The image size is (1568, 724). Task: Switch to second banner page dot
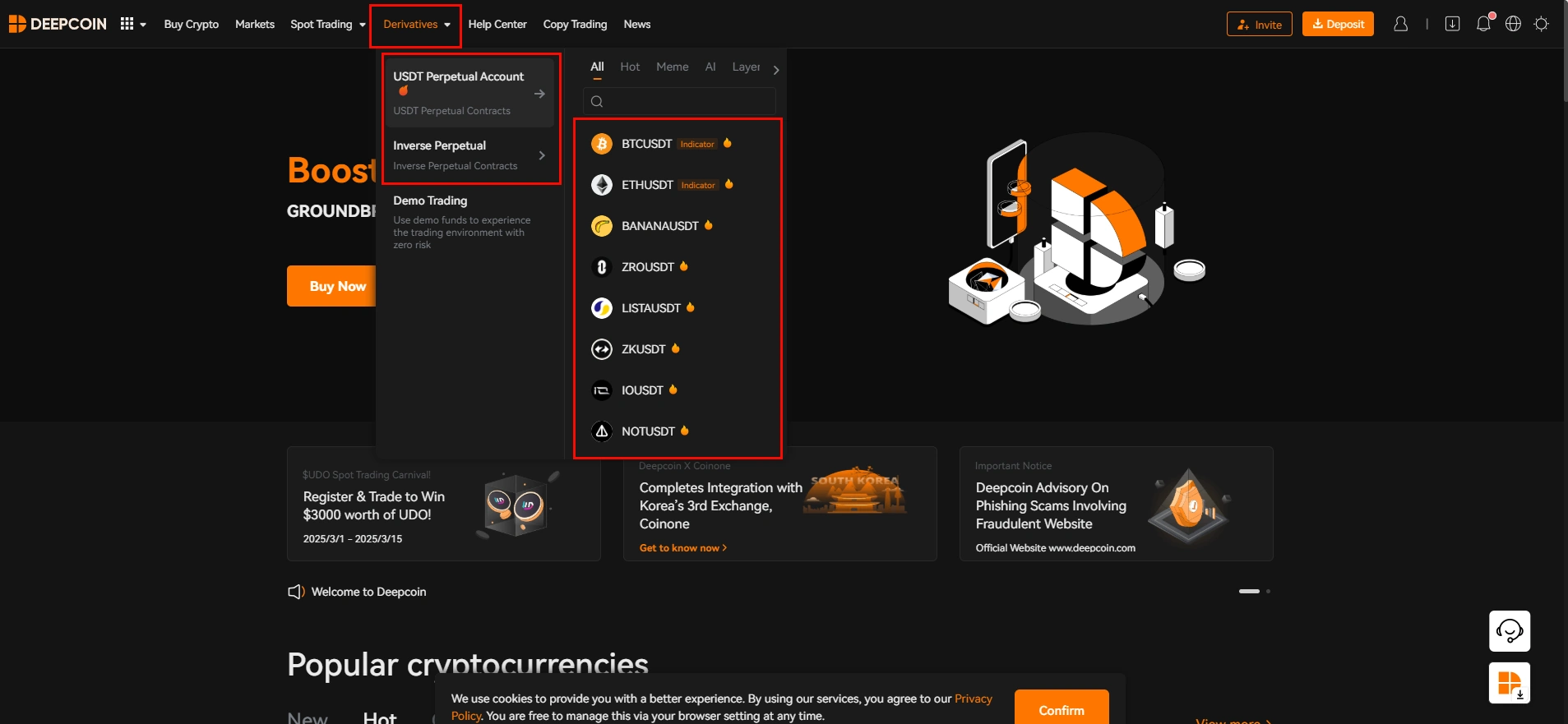1268,591
